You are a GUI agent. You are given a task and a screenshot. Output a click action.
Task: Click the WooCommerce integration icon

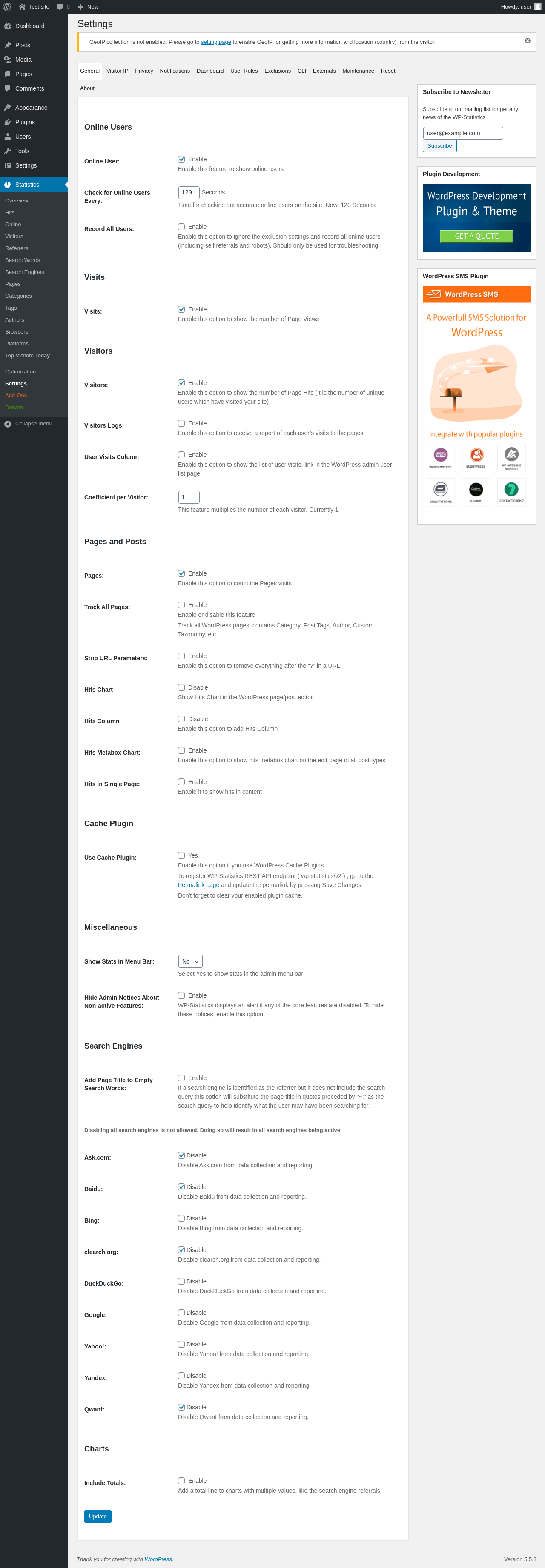[440, 457]
